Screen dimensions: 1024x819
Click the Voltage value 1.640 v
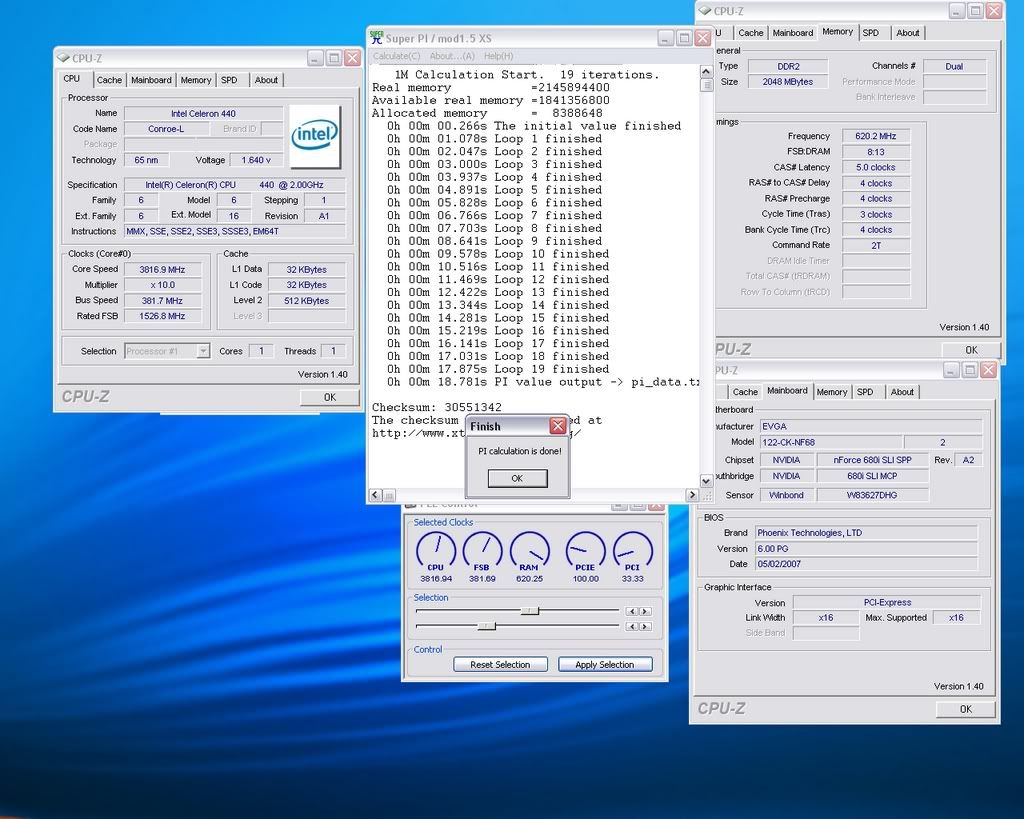256,160
